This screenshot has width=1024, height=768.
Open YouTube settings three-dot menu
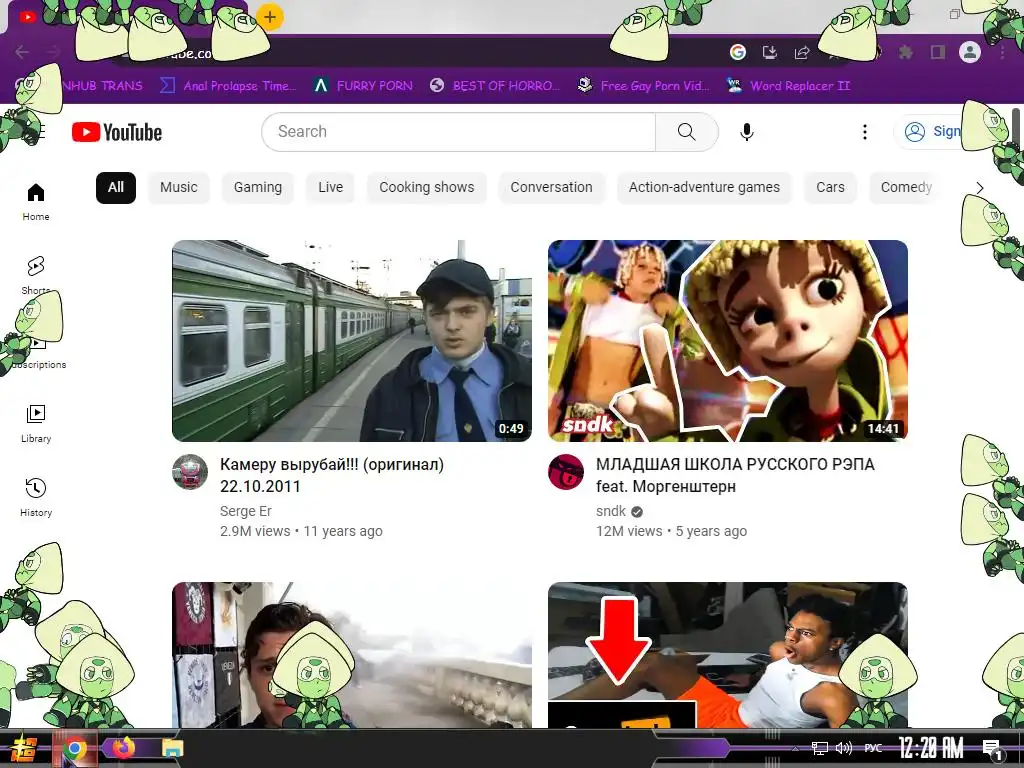point(865,132)
